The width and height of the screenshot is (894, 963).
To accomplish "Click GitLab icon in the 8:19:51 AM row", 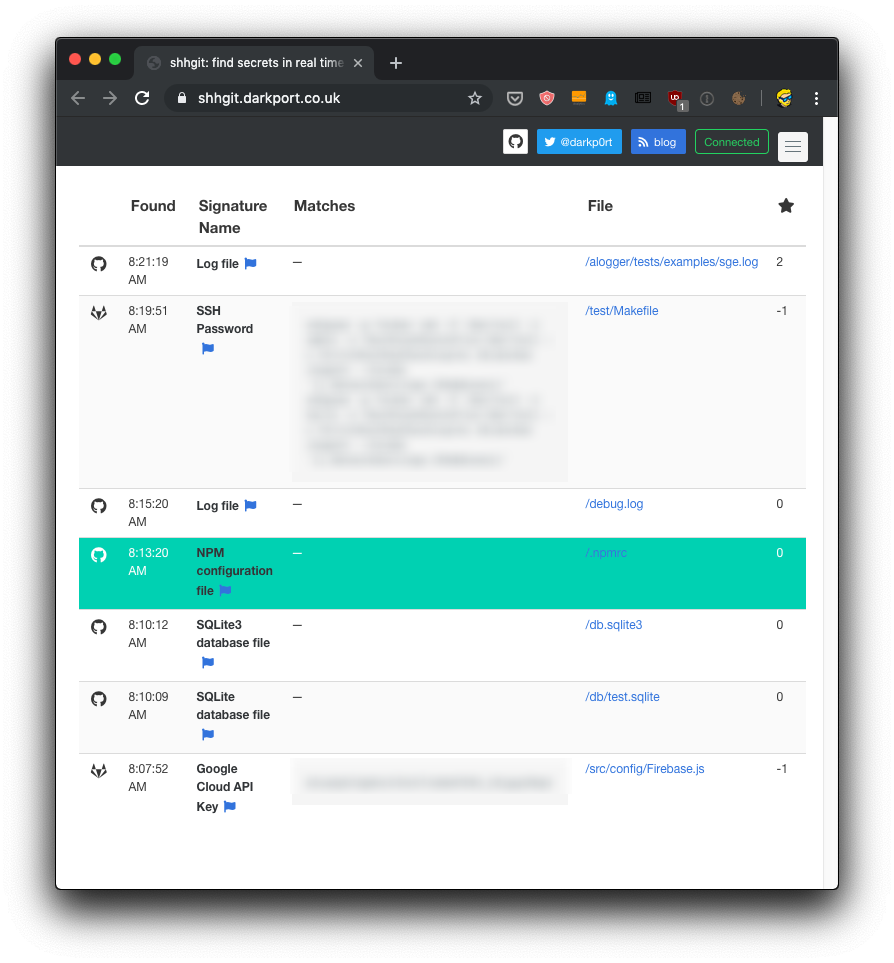I will point(99,313).
